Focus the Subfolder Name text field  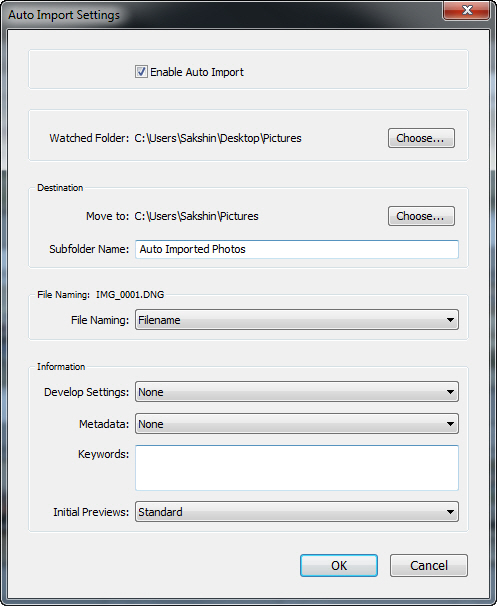point(297,249)
